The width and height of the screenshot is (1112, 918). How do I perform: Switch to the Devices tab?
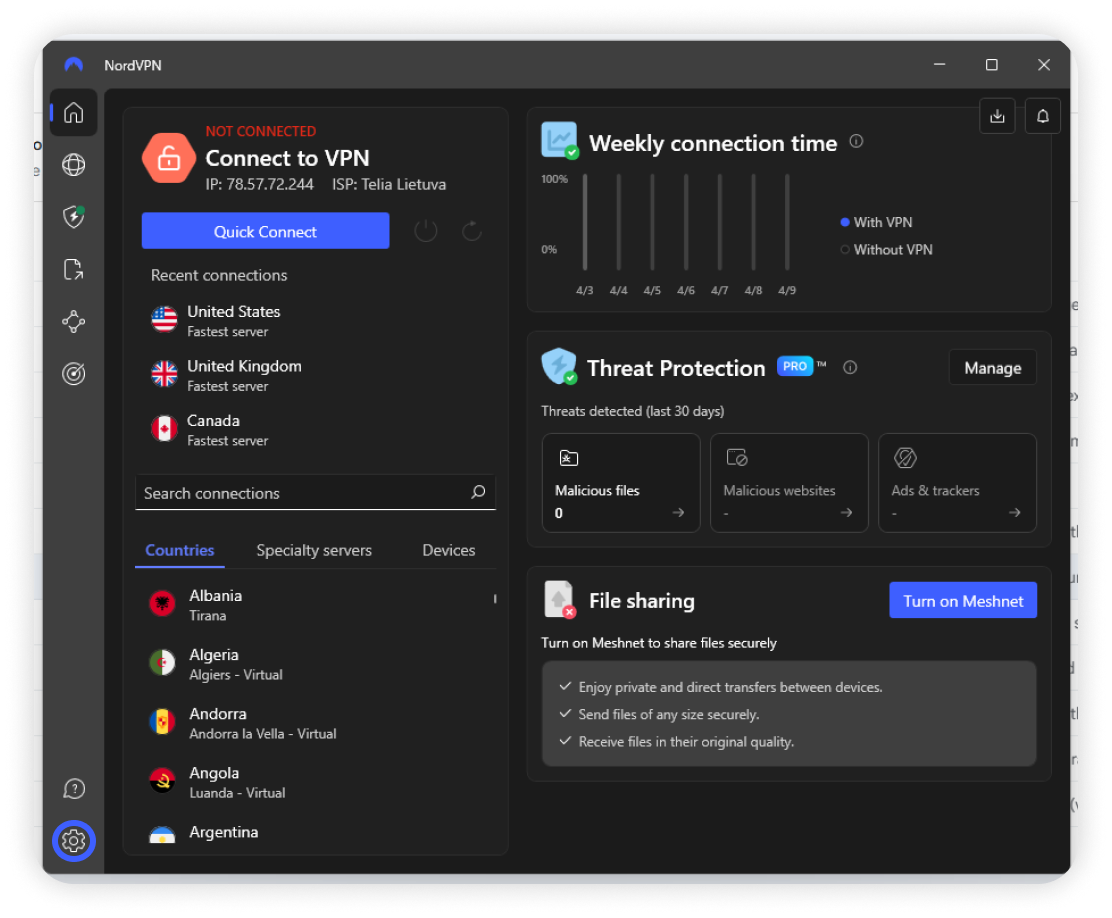pos(448,550)
